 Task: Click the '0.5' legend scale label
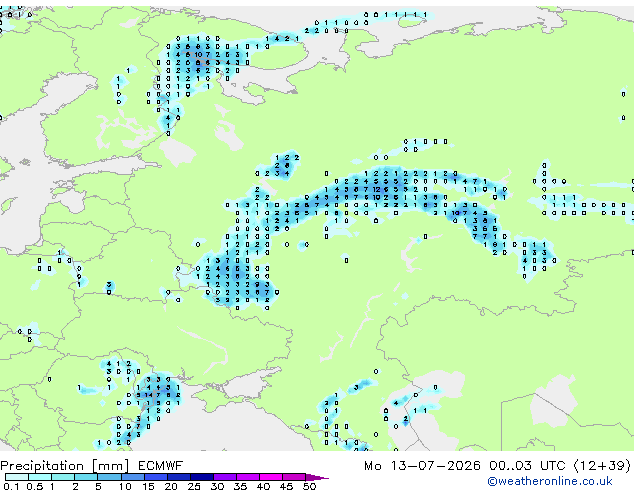tap(35, 486)
